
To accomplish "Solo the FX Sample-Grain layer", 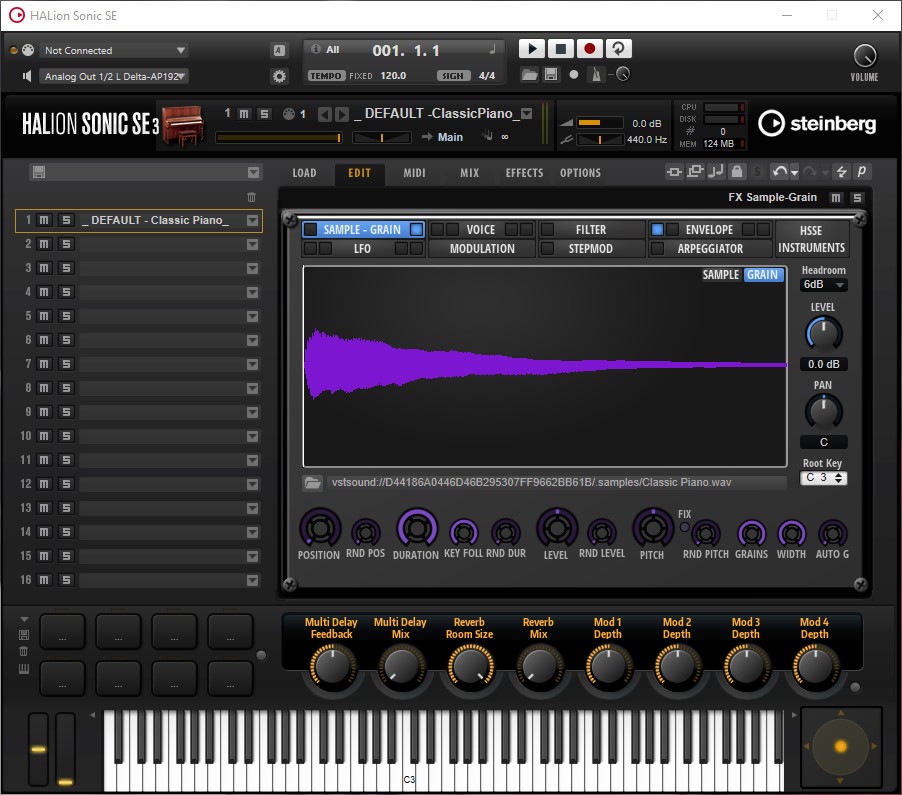I will [x=857, y=198].
